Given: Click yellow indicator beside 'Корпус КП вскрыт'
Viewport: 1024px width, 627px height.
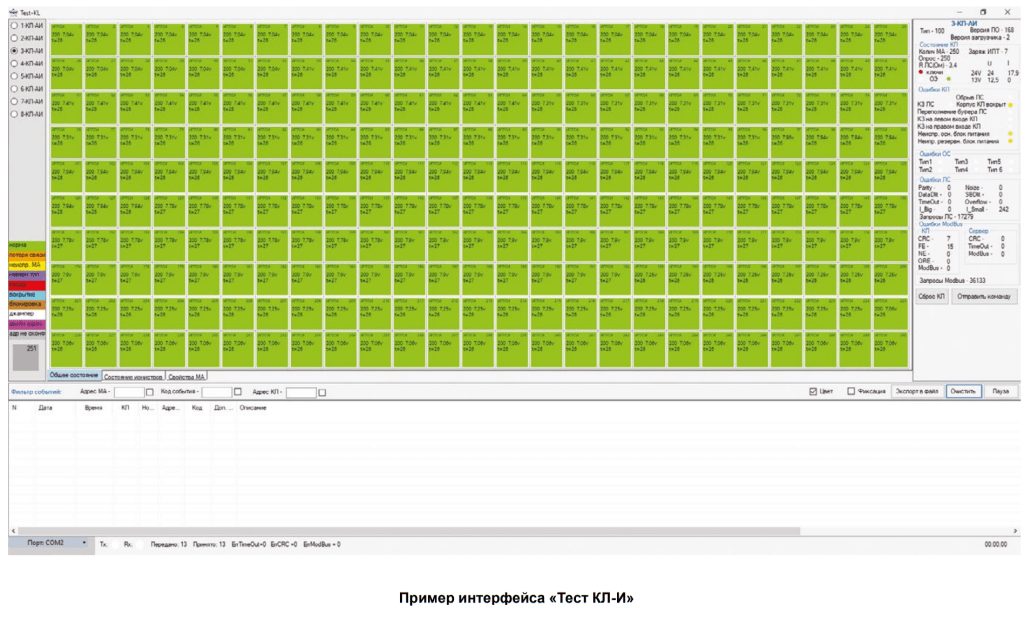Looking at the screenshot, I should pos(1010,104).
